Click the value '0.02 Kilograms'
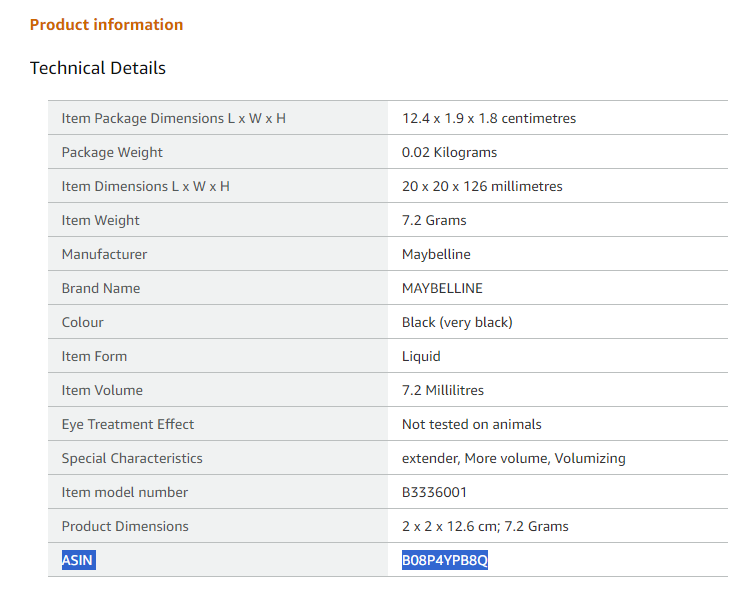 (449, 152)
